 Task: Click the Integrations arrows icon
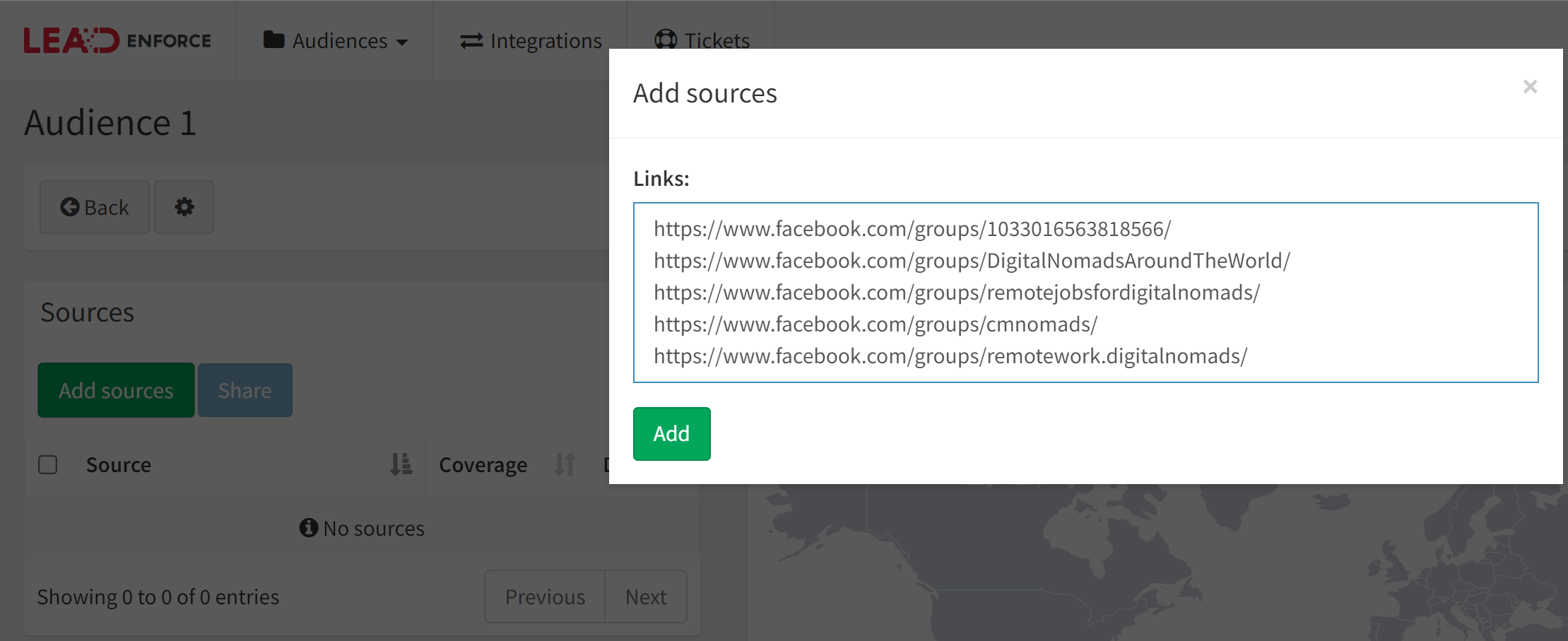(471, 41)
